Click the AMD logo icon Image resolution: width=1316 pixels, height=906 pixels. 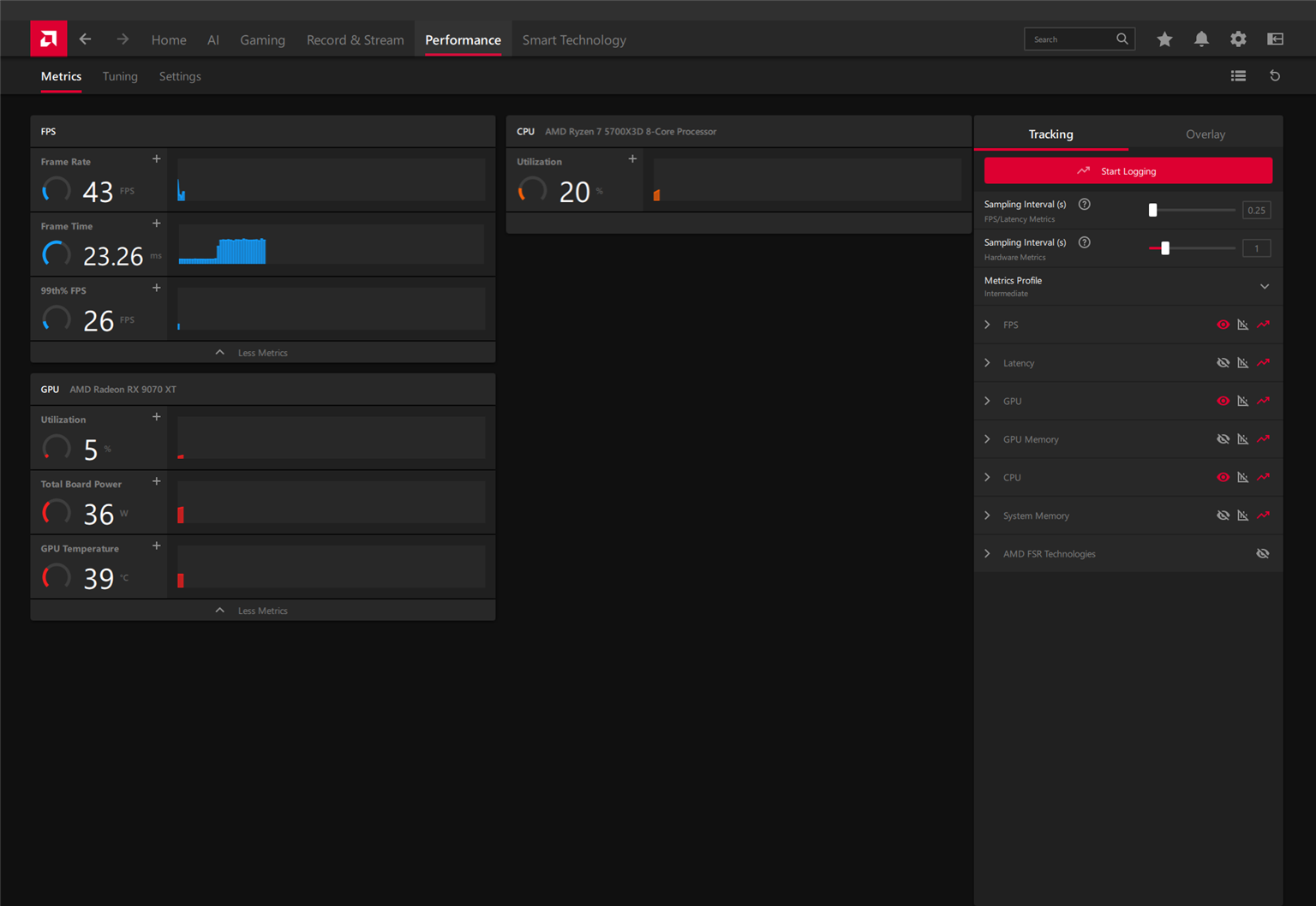pyautogui.click(x=48, y=39)
